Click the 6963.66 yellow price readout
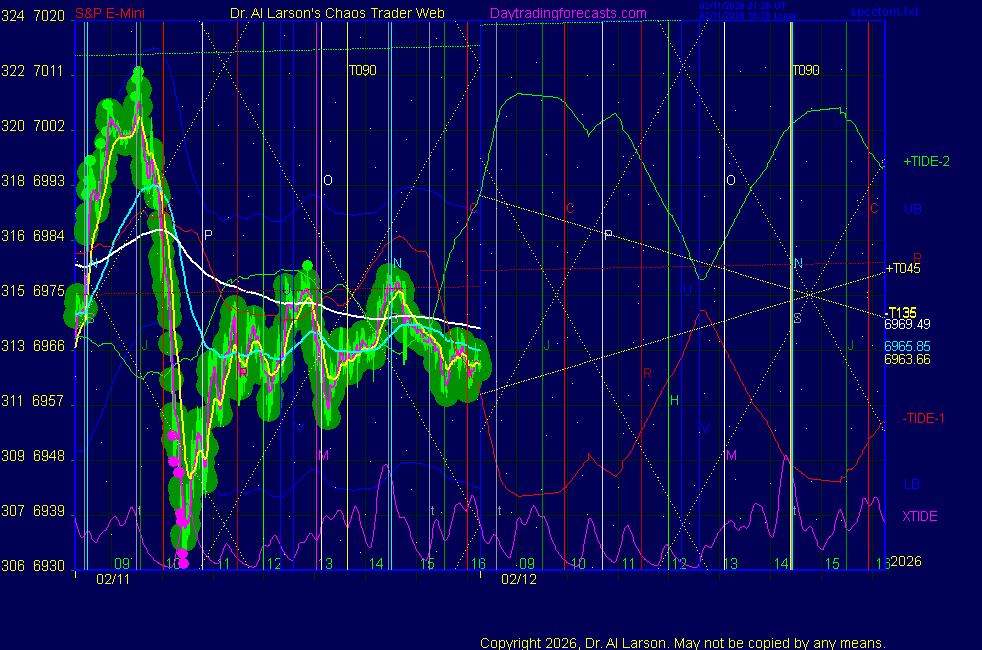This screenshot has width=982, height=650. pyautogui.click(x=907, y=359)
